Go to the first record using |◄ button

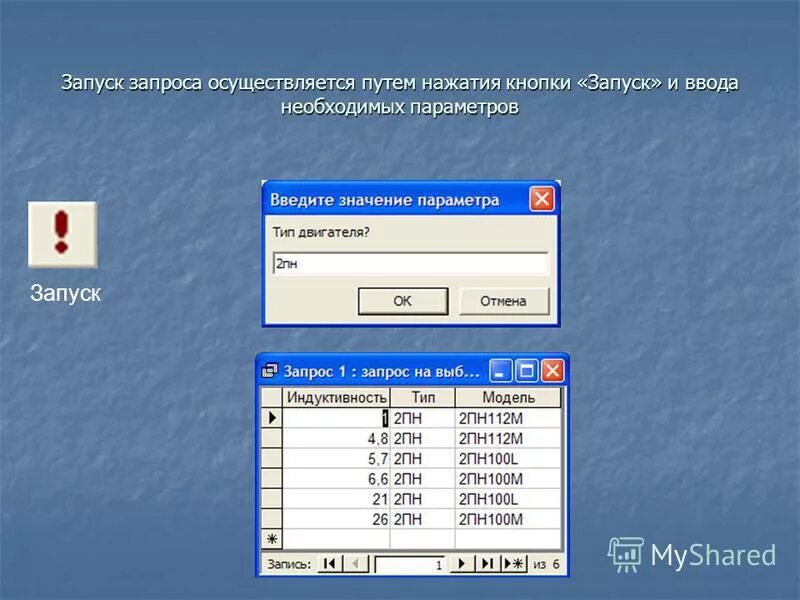[331, 562]
